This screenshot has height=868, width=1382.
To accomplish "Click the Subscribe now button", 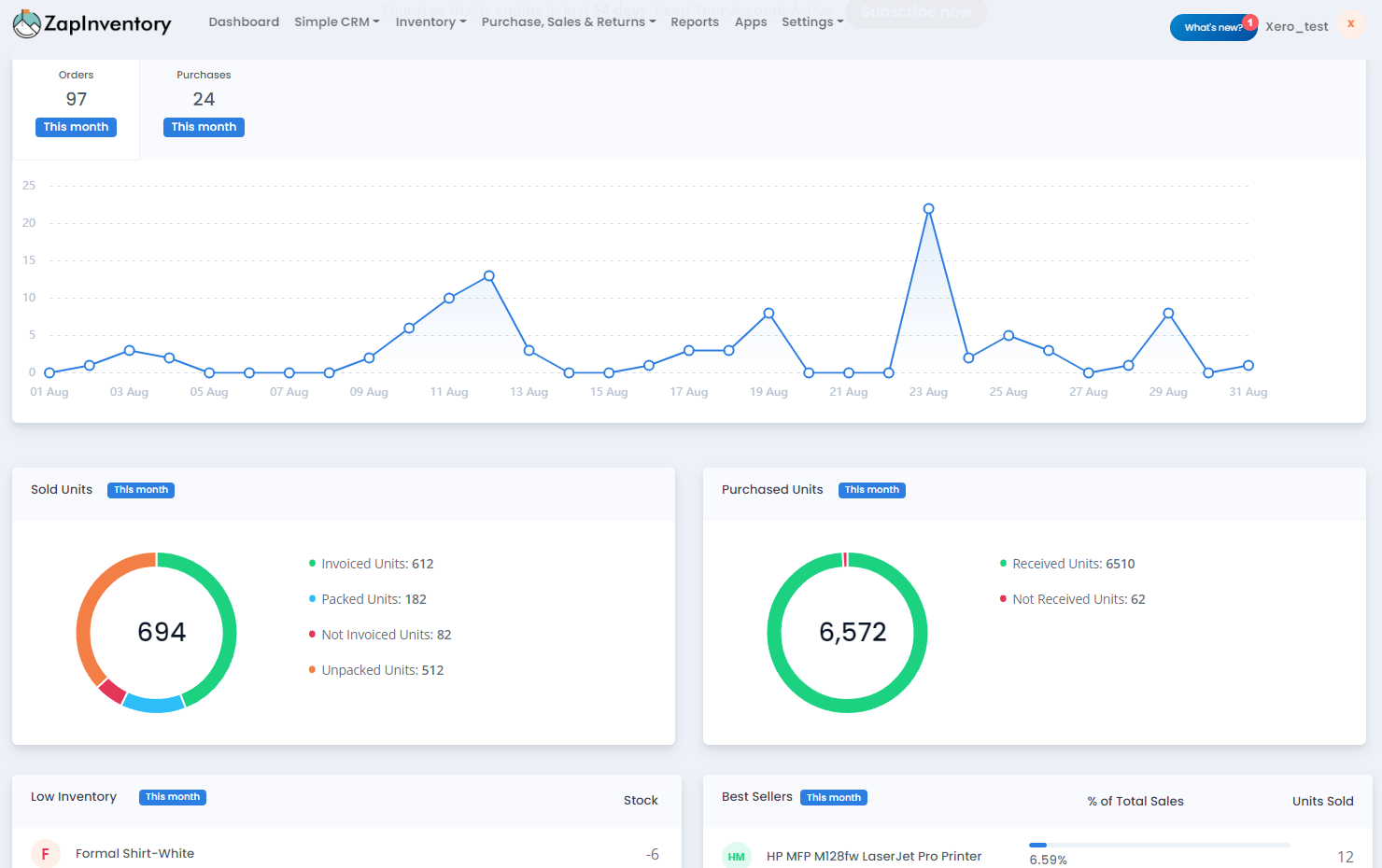I will 916,12.
